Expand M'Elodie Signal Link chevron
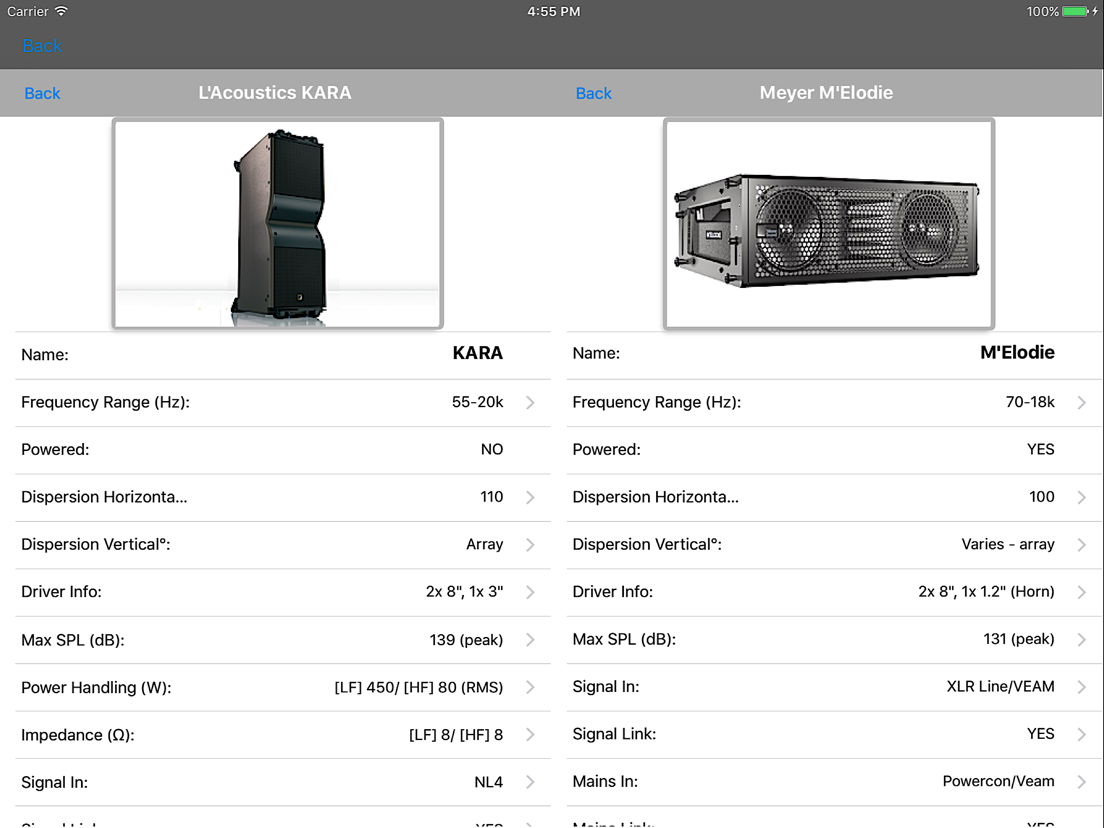The image size is (1104, 828). pos(1081,734)
